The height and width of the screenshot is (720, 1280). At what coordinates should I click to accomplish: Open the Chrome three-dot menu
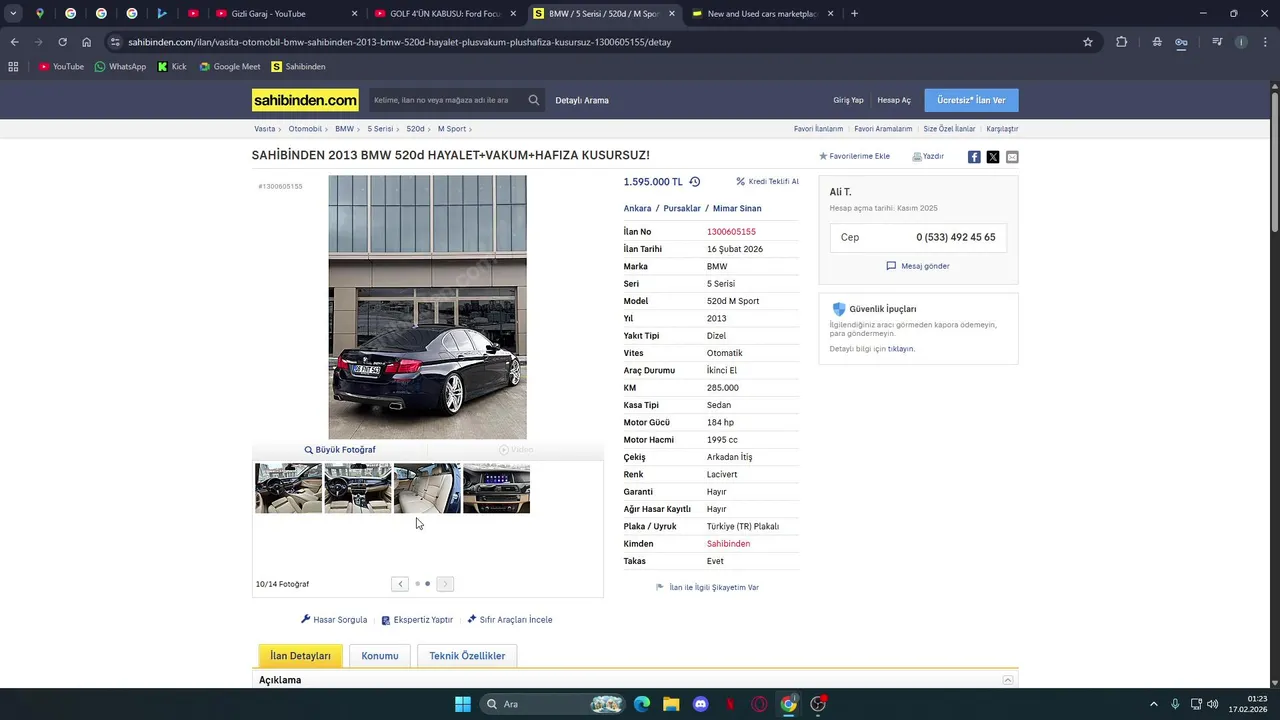pos(1265,42)
